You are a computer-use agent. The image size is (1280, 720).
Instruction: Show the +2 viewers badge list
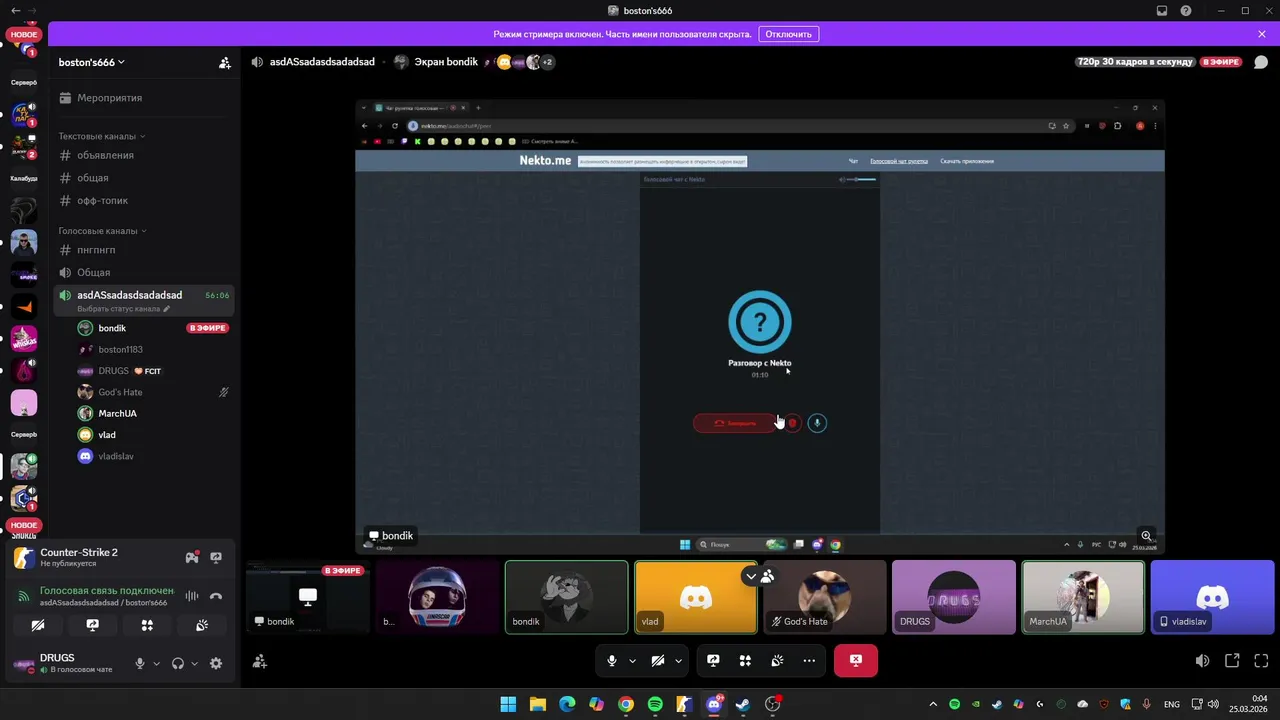(x=547, y=62)
